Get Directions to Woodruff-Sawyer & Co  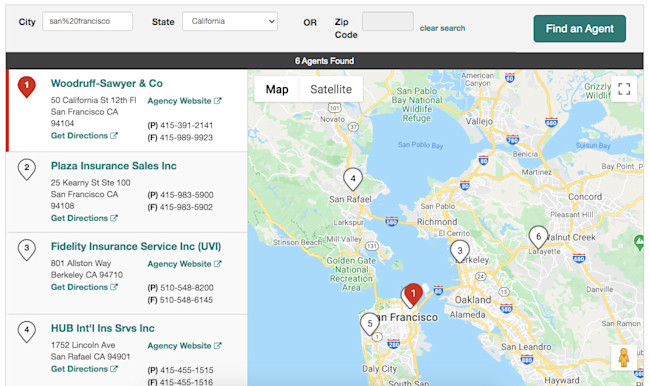pos(84,136)
